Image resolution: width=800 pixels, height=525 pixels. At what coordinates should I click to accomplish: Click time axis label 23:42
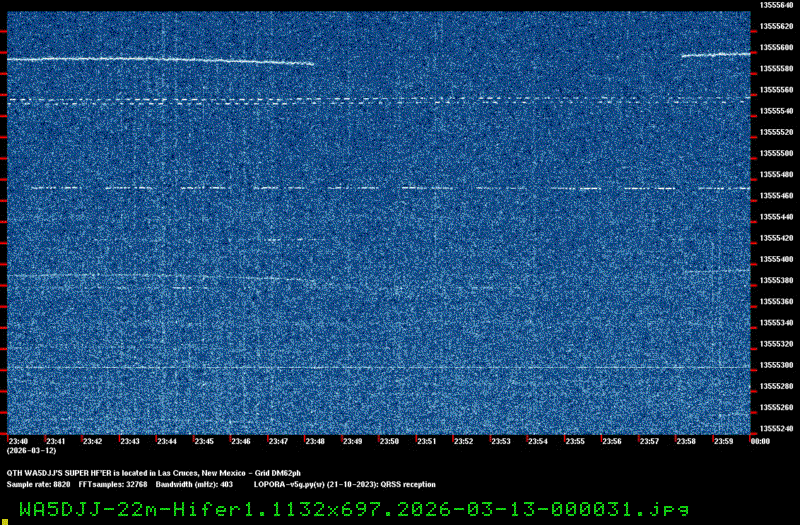[x=92, y=441]
